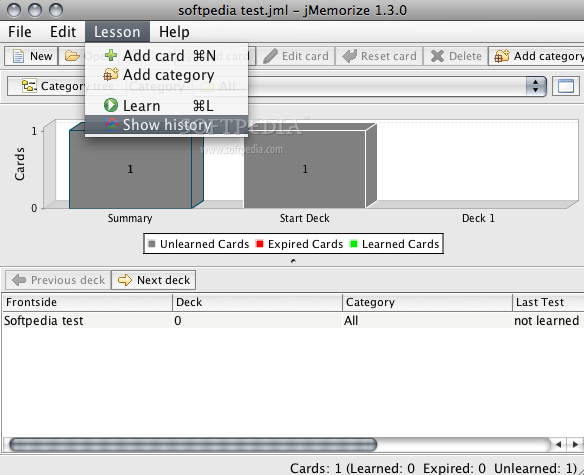The height and width of the screenshot is (475, 584).
Task: Click the Previous deck button
Action: [58, 280]
